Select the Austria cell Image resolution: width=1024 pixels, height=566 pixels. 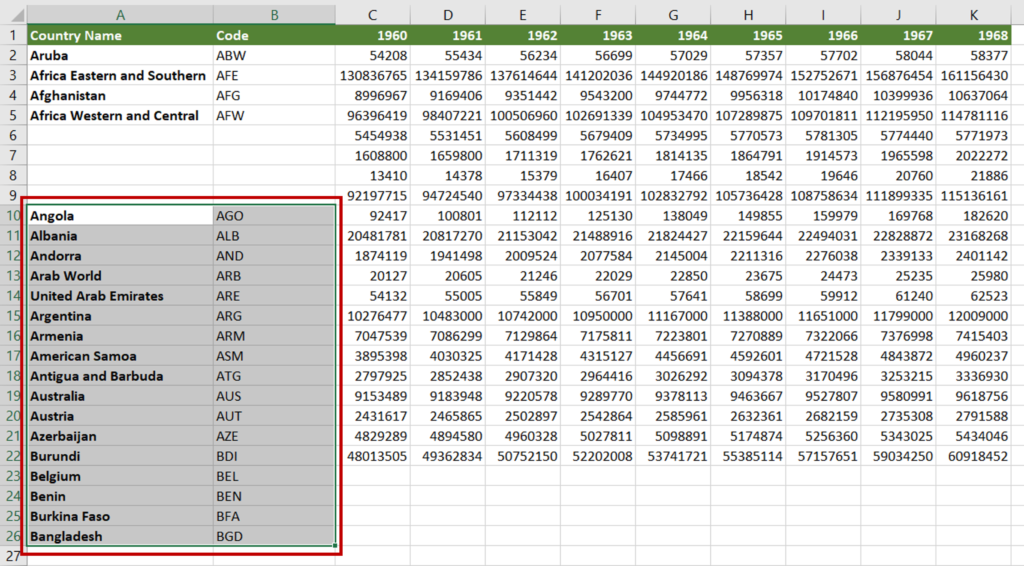click(120, 416)
